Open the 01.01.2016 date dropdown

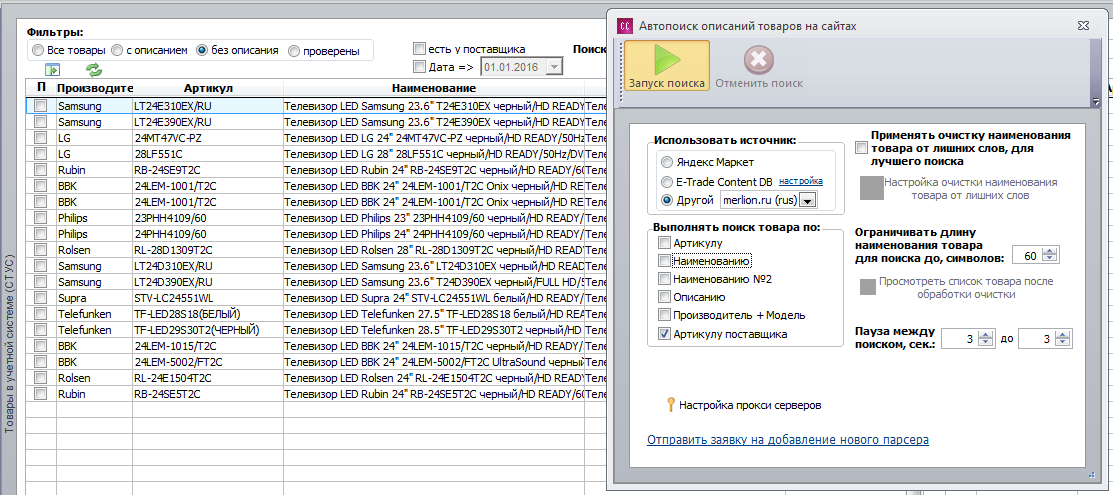554,67
